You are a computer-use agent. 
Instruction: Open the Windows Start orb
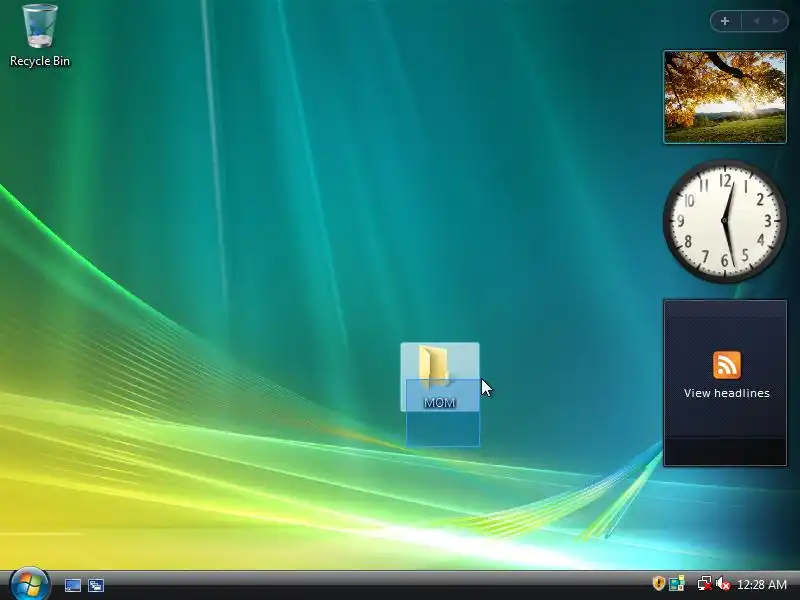click(30, 584)
